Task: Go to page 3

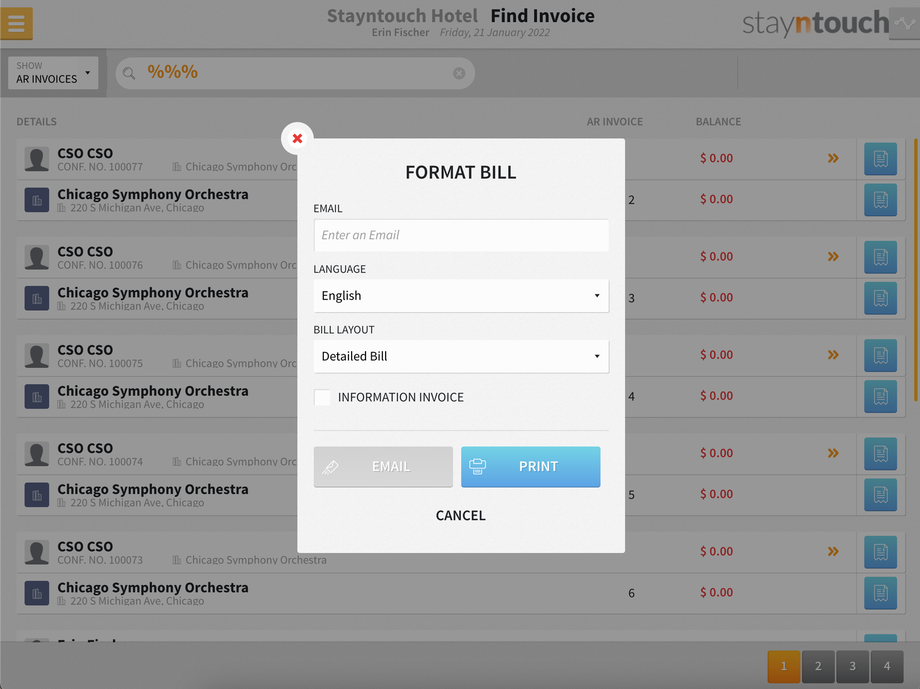Action: click(853, 666)
